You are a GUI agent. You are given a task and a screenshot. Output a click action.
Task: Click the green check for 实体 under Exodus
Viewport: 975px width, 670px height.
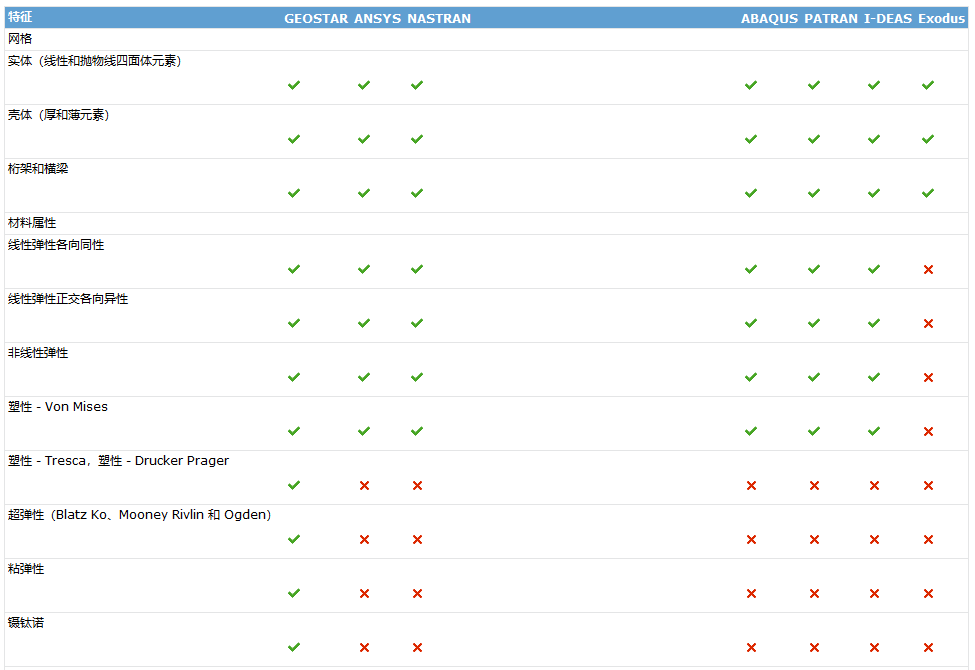pyautogui.click(x=928, y=85)
